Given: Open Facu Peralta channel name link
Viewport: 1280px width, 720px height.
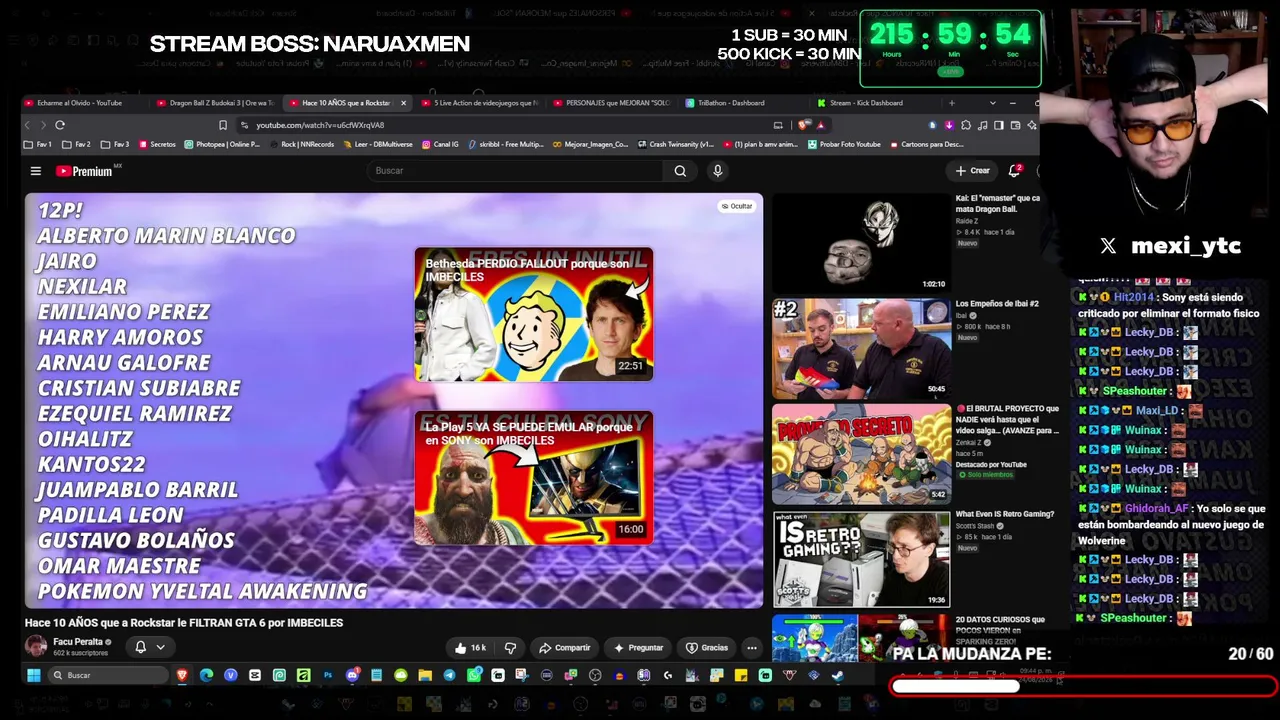Looking at the screenshot, I should (78, 642).
